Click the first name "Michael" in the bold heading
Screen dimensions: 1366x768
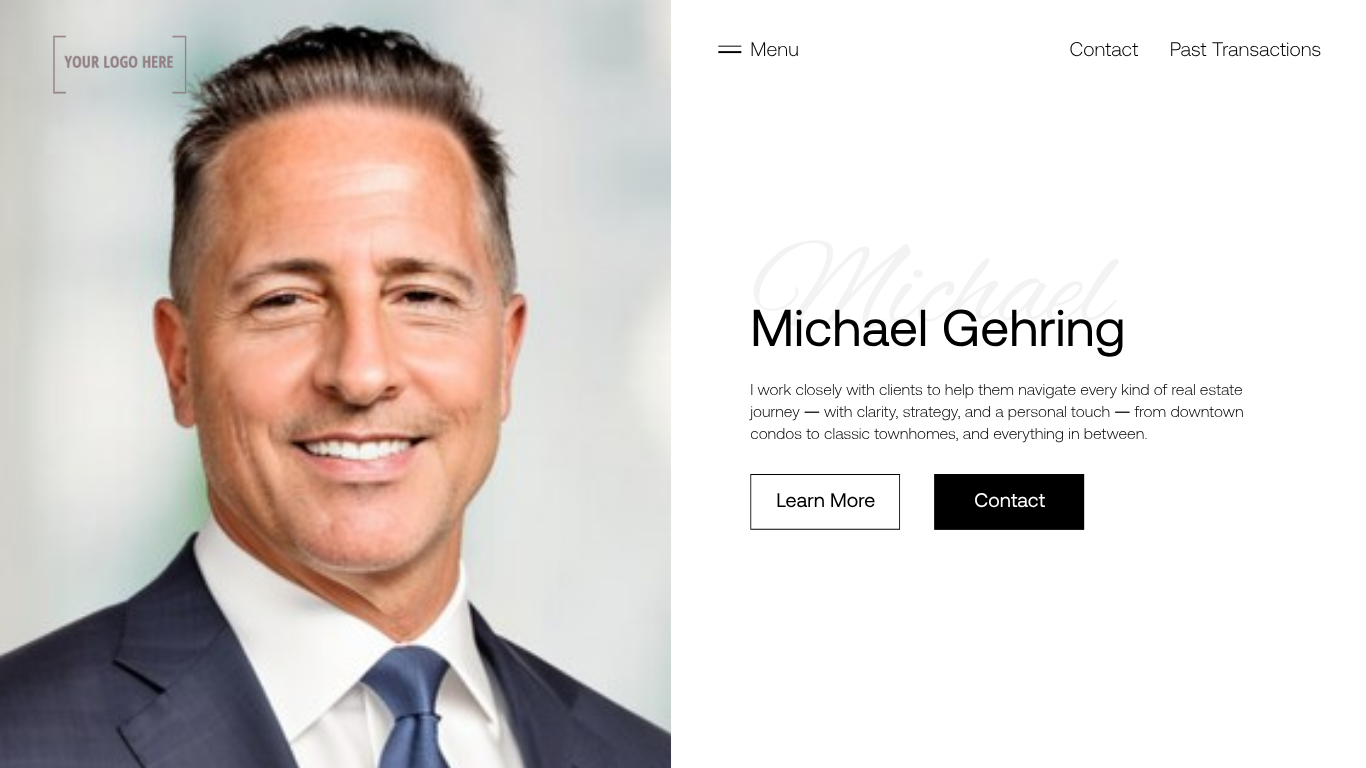tap(839, 329)
